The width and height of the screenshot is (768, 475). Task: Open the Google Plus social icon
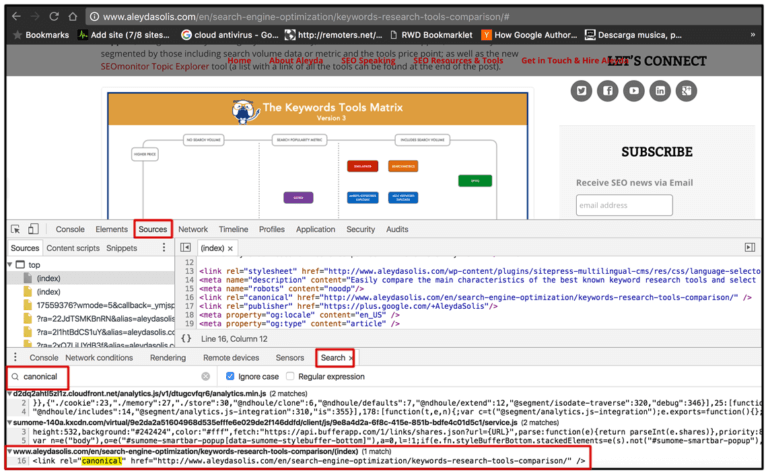coord(686,91)
